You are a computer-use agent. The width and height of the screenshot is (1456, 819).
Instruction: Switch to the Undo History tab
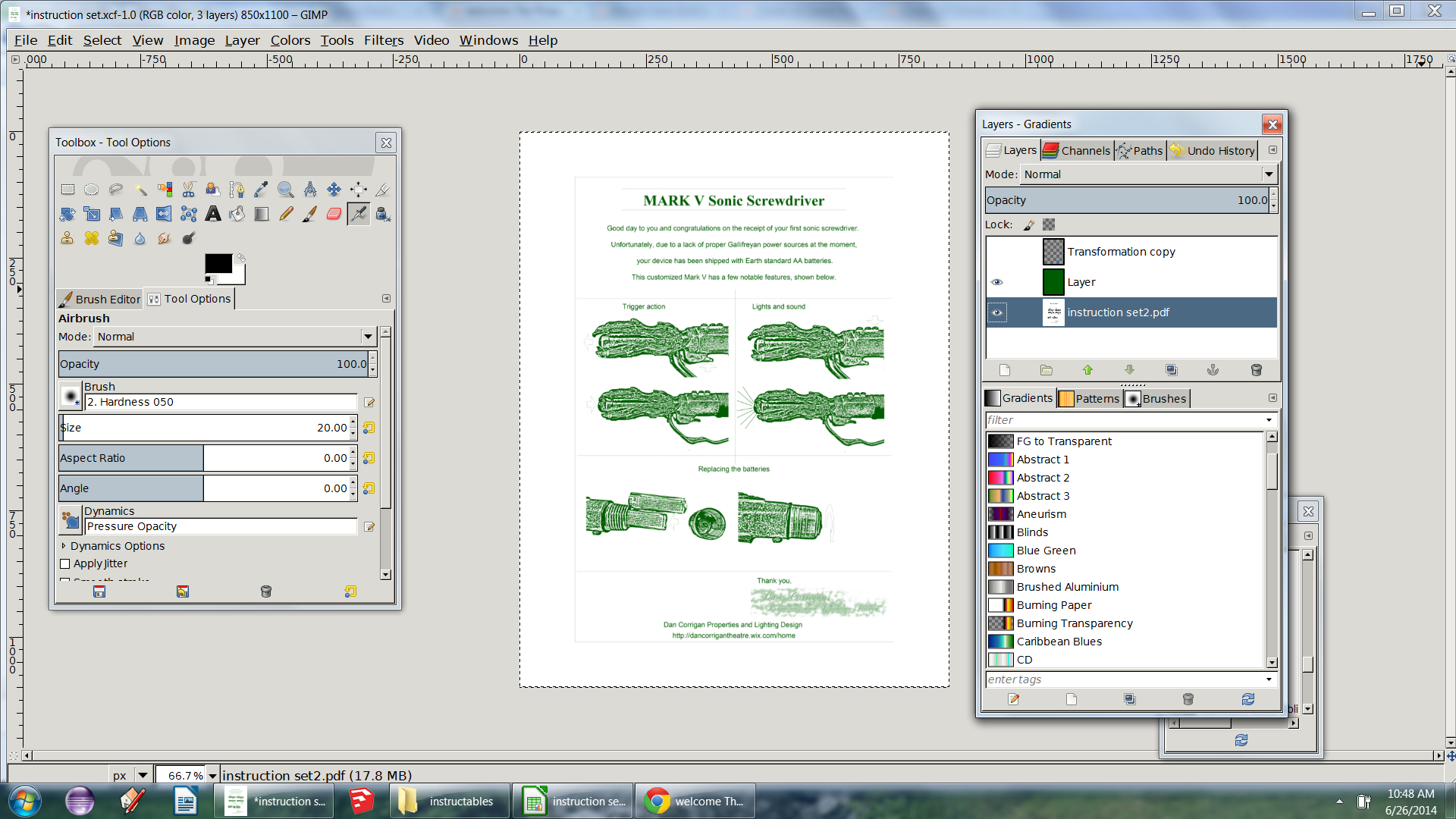pos(1213,151)
